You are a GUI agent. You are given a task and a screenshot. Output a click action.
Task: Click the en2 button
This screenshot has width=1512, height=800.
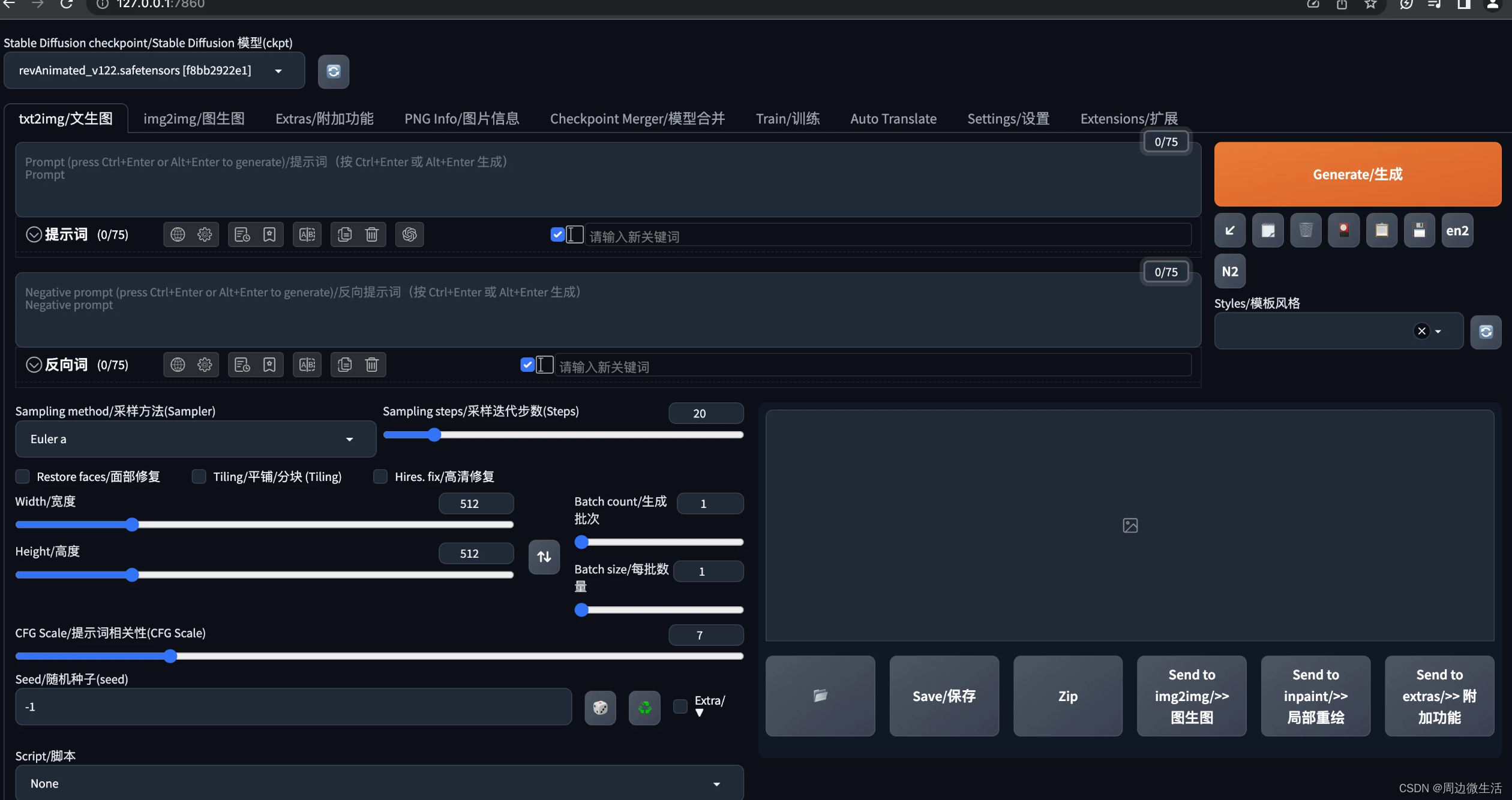click(1457, 230)
